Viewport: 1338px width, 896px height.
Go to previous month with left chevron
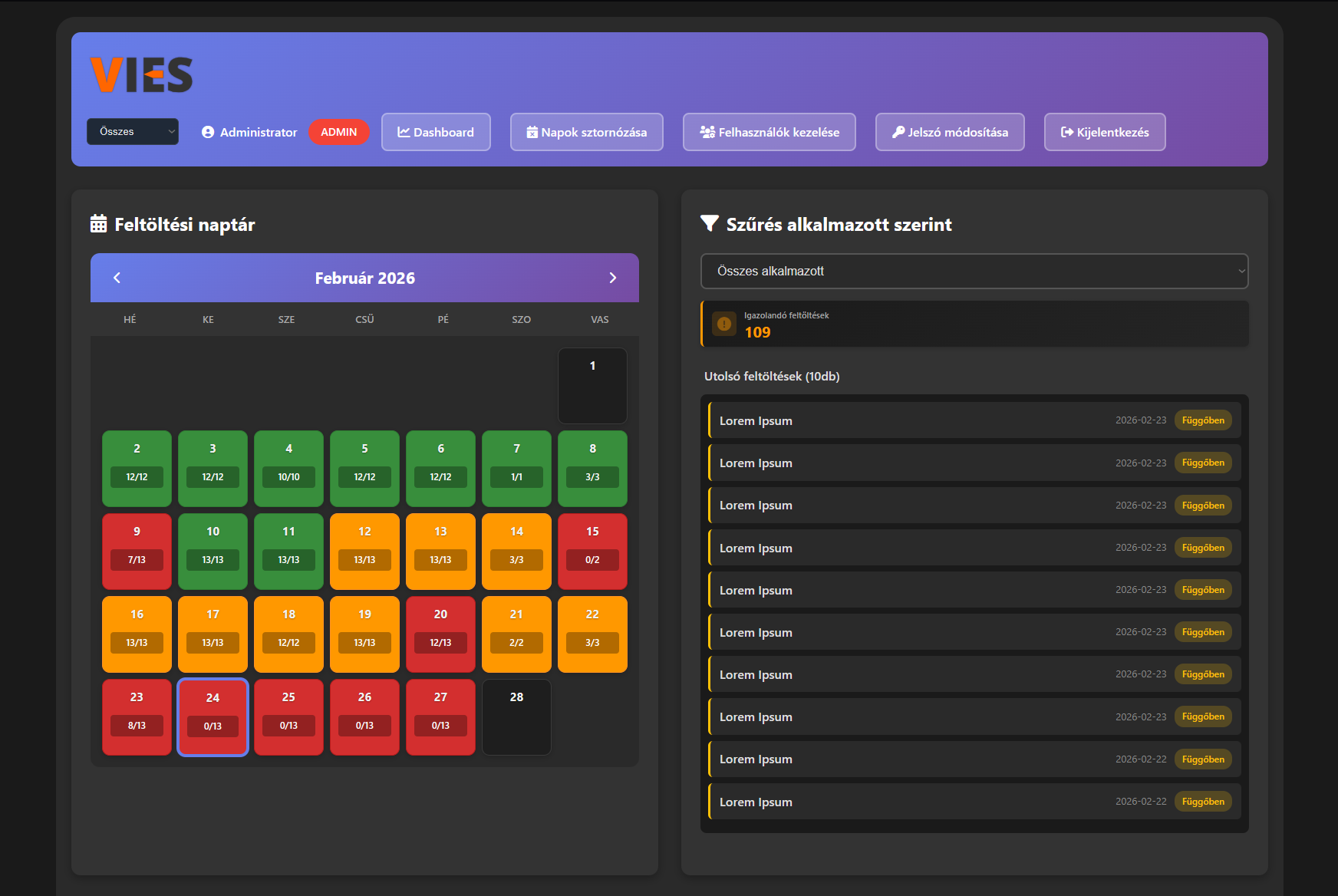click(x=117, y=278)
